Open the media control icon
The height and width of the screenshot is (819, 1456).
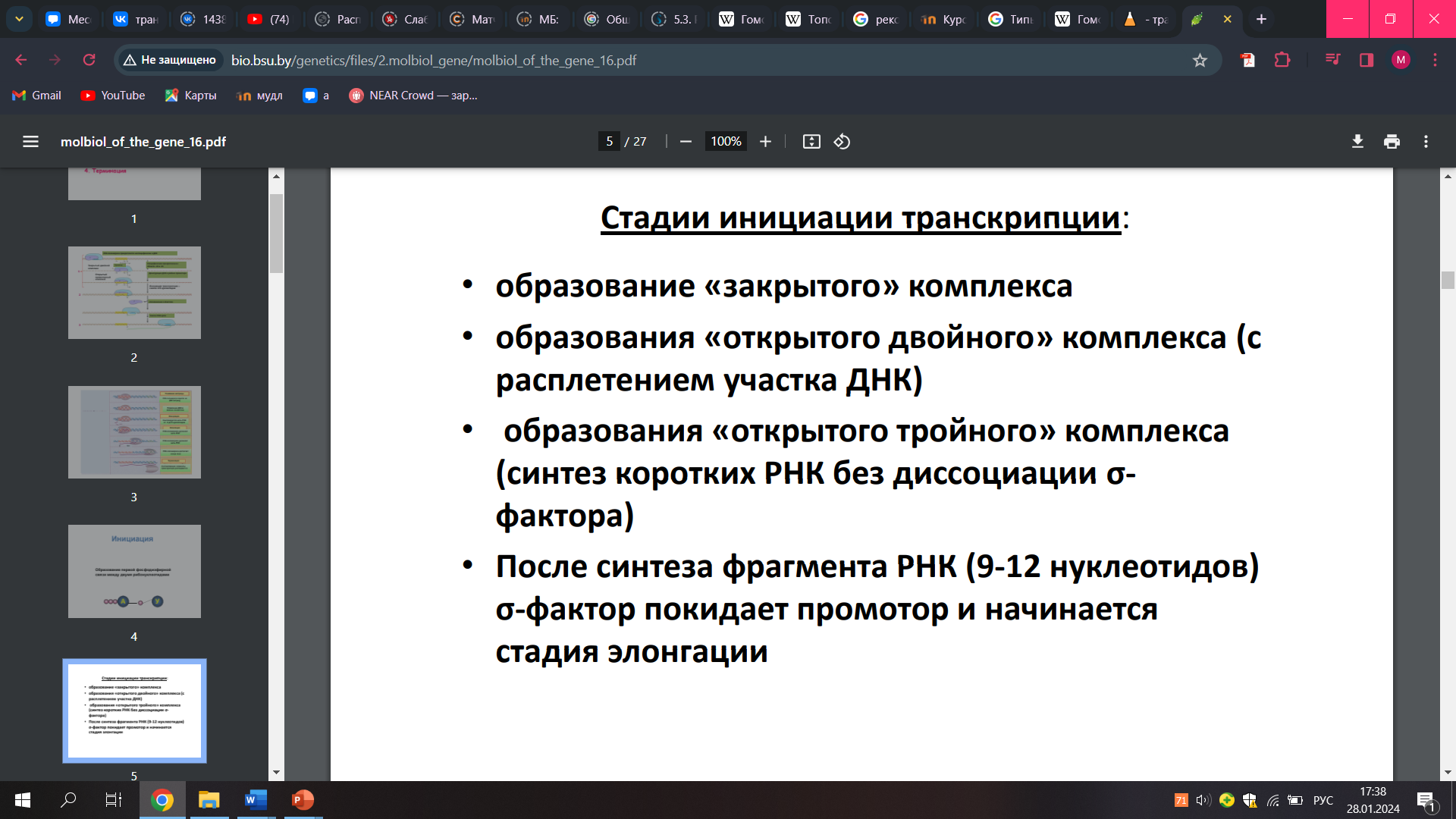pyautogui.click(x=1332, y=60)
